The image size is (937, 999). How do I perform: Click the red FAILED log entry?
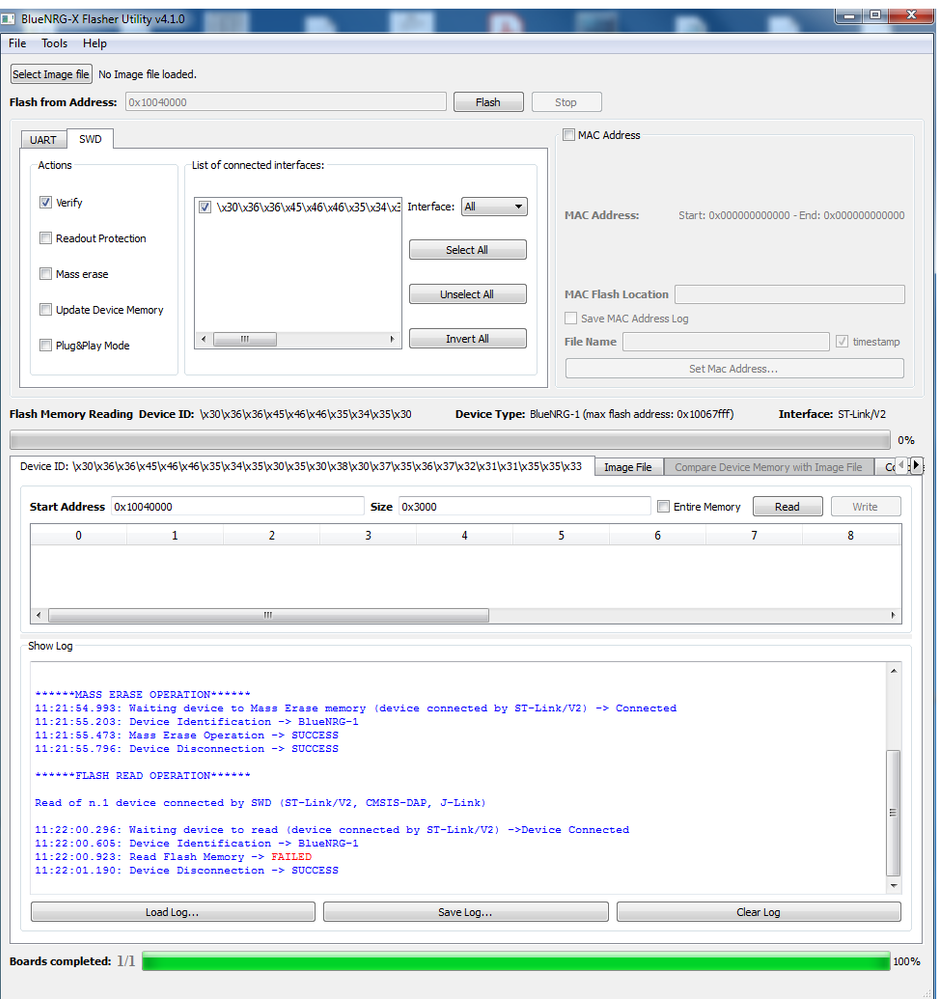(291, 857)
